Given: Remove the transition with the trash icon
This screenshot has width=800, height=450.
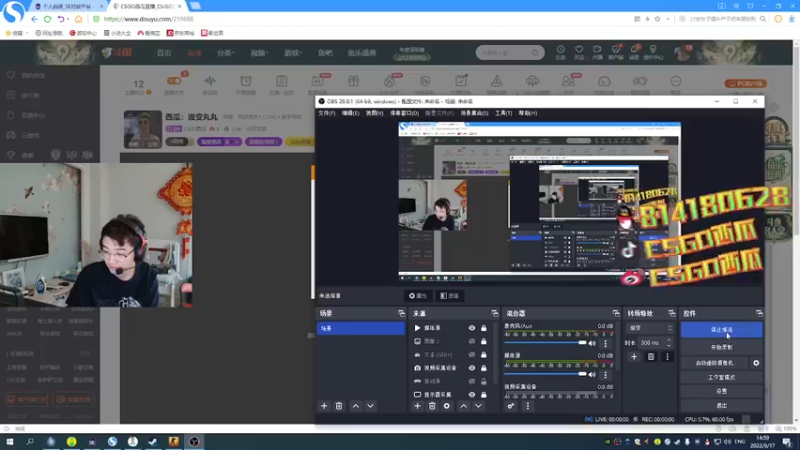Looking at the screenshot, I should [x=651, y=357].
